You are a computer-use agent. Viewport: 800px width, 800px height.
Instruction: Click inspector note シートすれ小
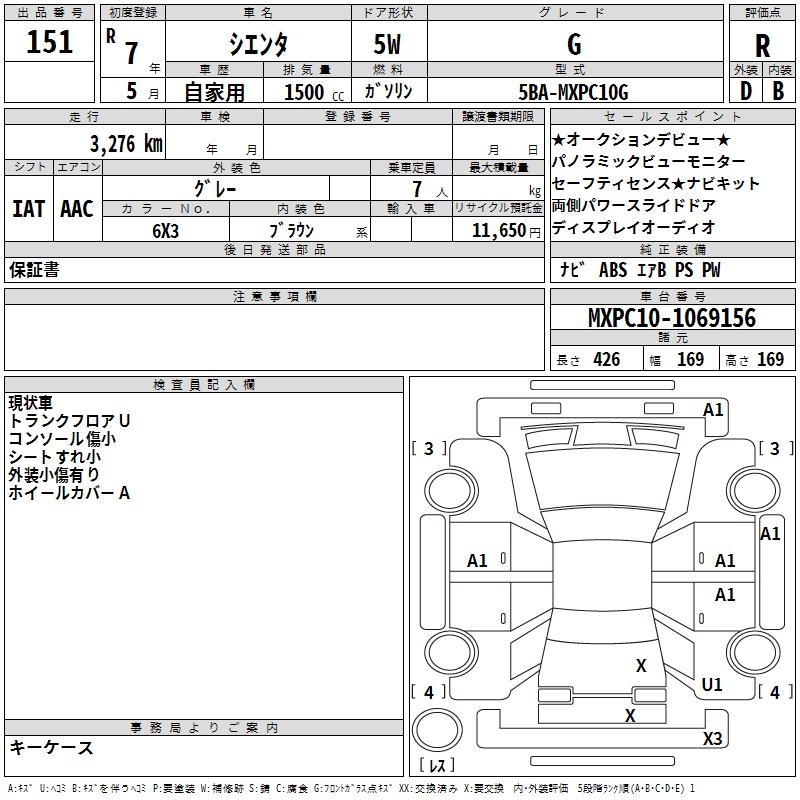click(55, 457)
